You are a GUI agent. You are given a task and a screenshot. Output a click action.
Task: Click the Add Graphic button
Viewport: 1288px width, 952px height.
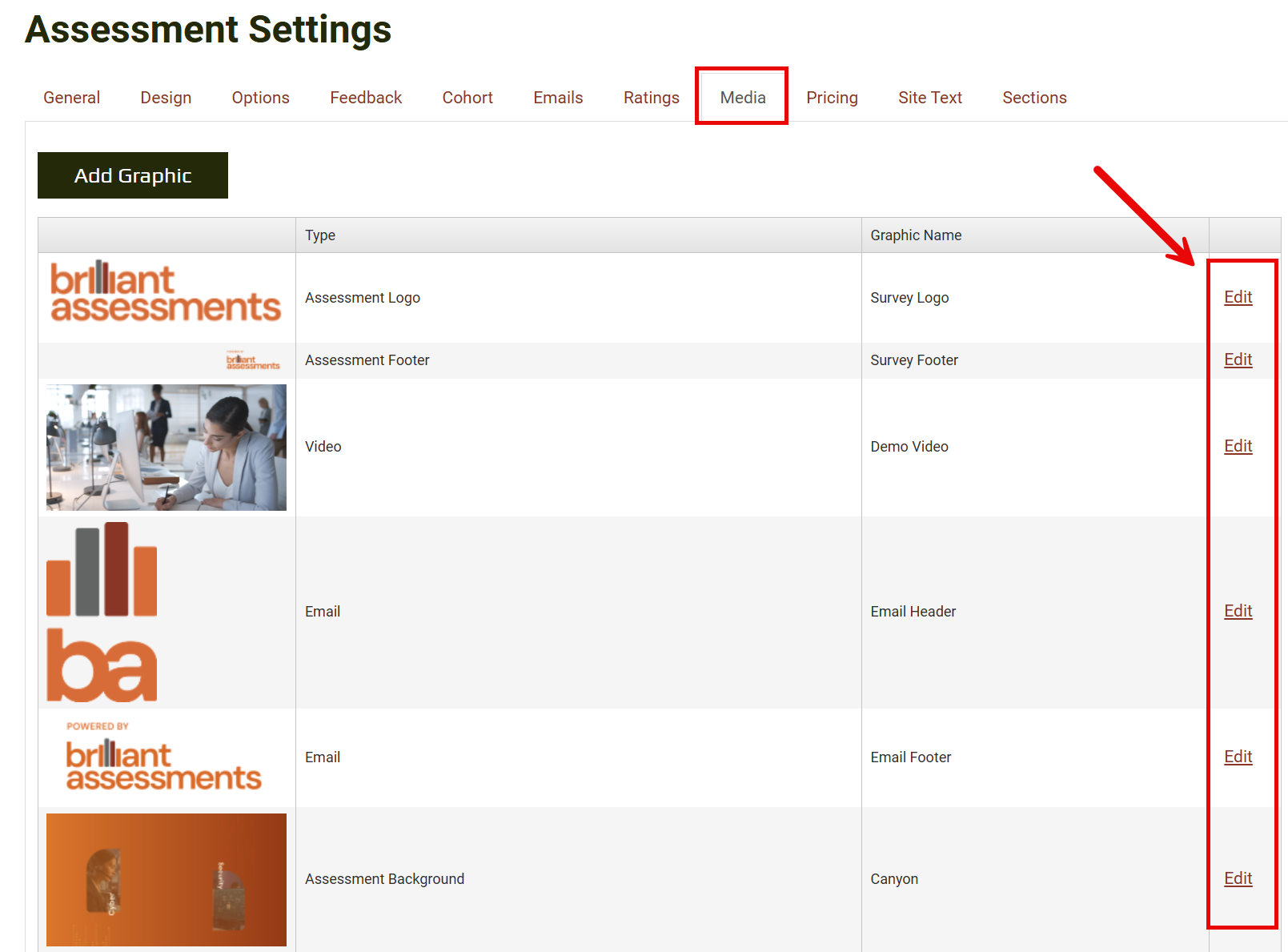(133, 175)
